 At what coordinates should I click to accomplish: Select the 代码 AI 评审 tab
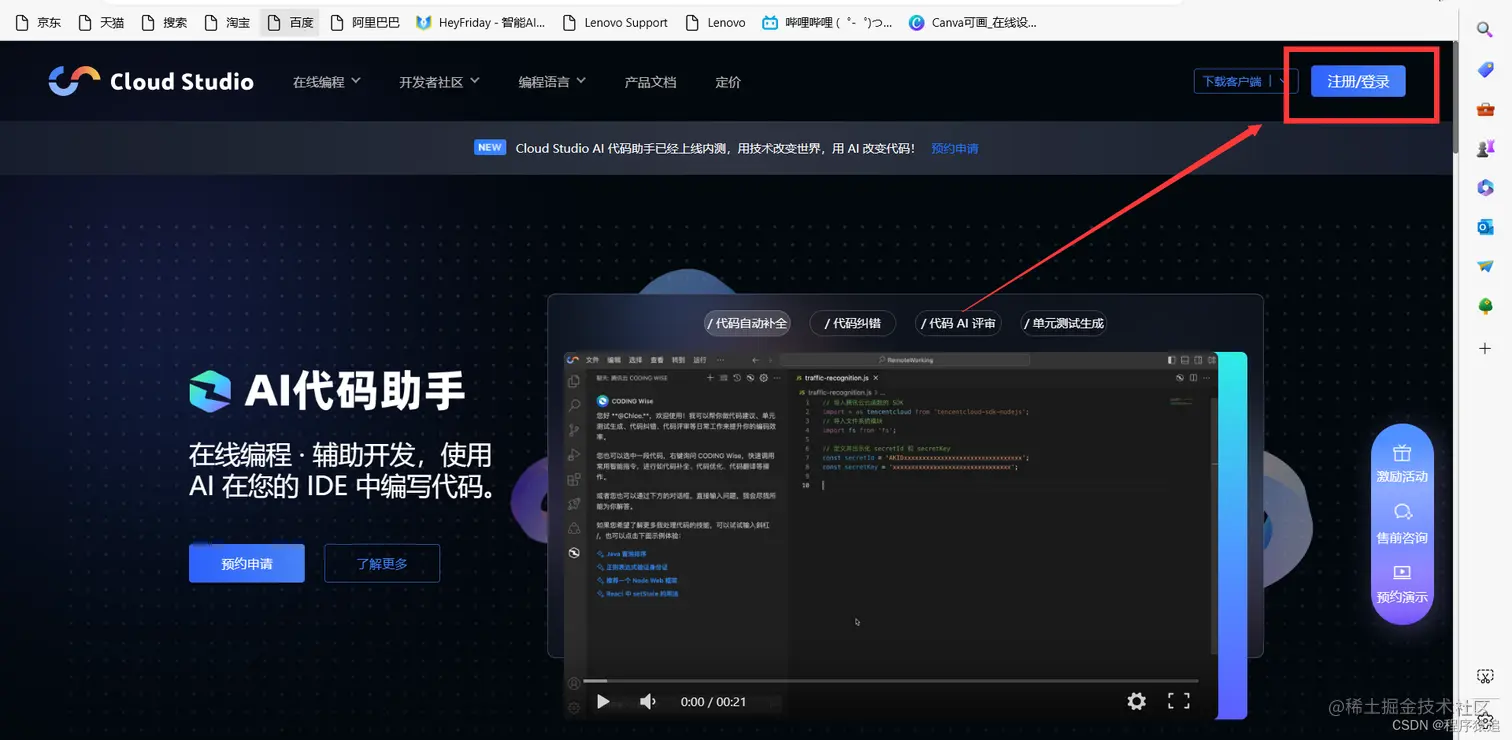coord(958,323)
